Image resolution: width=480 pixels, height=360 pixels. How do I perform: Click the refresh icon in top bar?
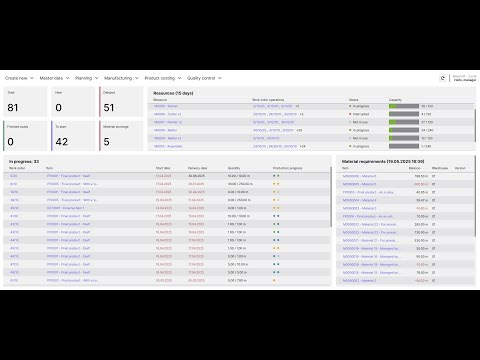[x=443, y=78]
